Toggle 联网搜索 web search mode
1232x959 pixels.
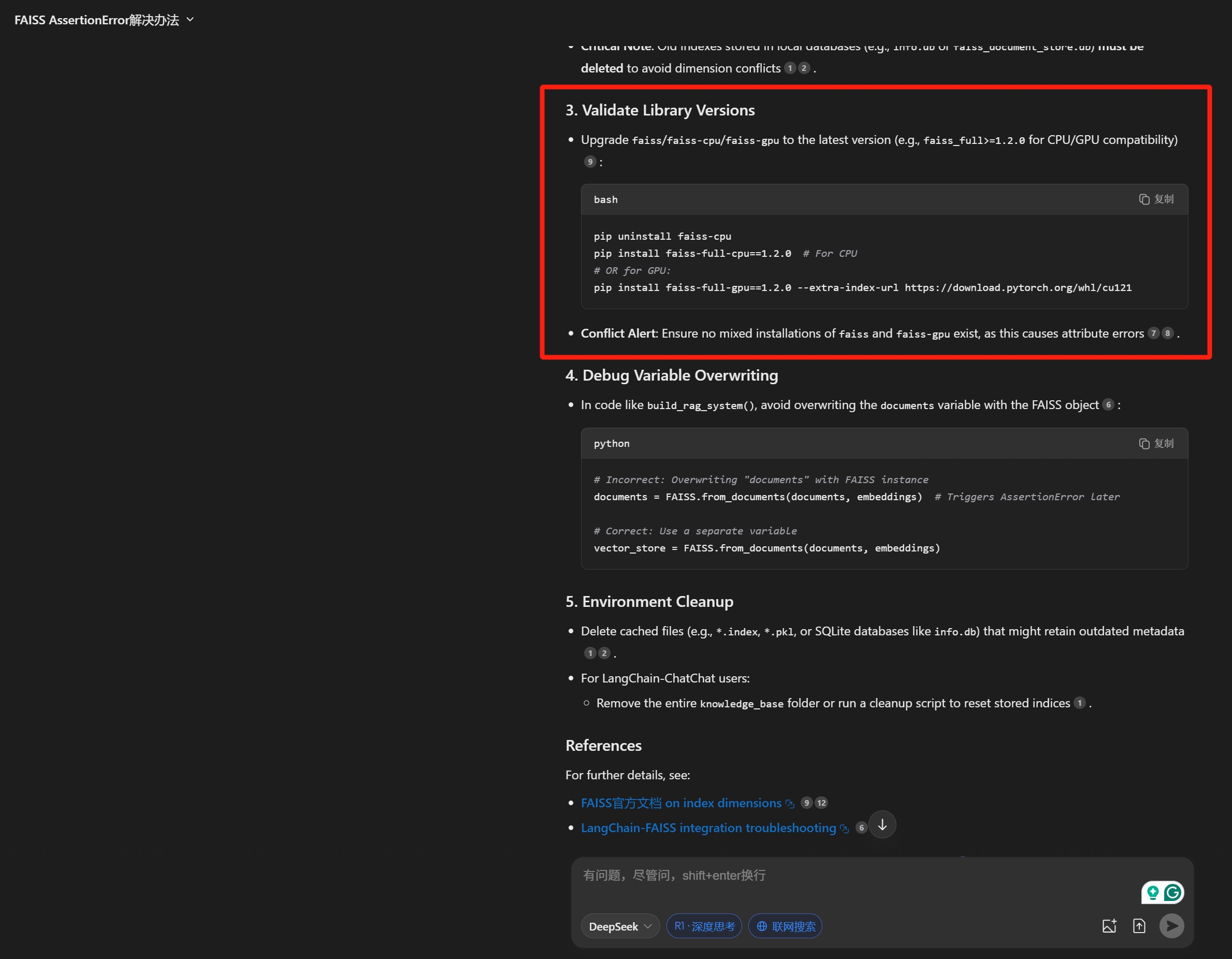785,926
